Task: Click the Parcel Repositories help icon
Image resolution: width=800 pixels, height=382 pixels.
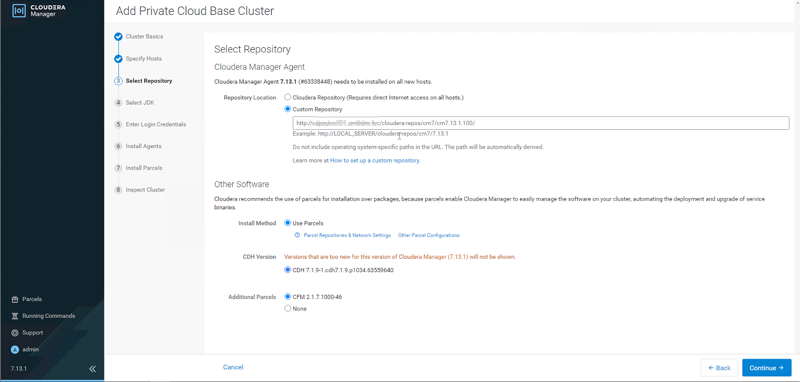Action: coord(297,236)
